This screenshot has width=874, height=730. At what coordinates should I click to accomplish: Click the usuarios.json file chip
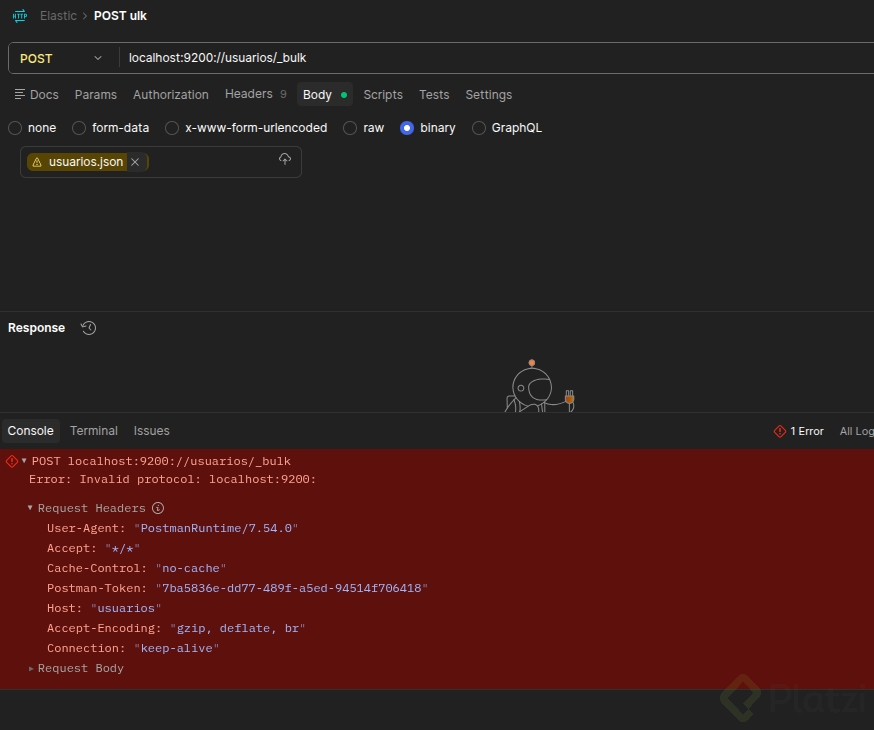pyautogui.click(x=86, y=162)
